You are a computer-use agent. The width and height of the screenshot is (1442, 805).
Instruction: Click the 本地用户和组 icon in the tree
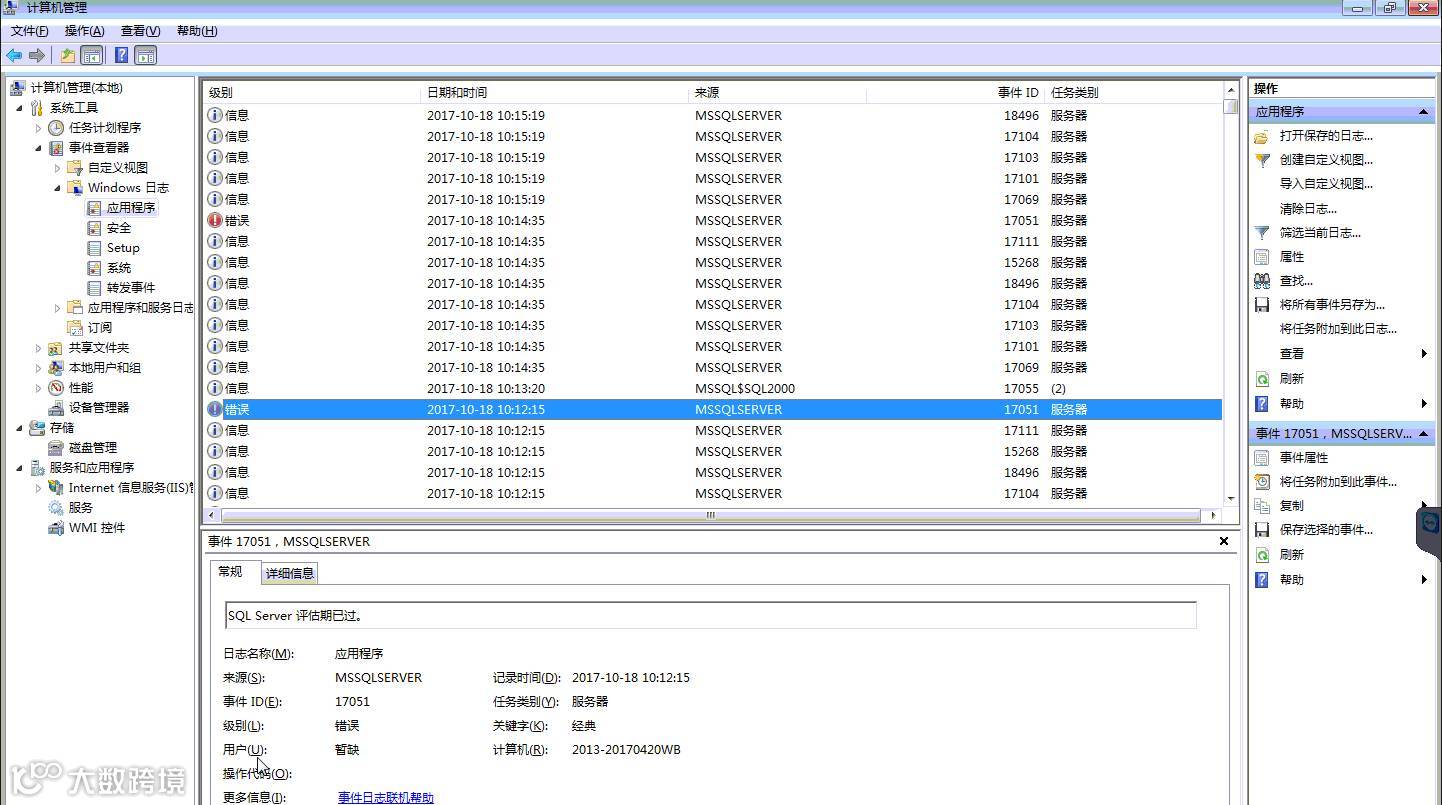pos(57,368)
